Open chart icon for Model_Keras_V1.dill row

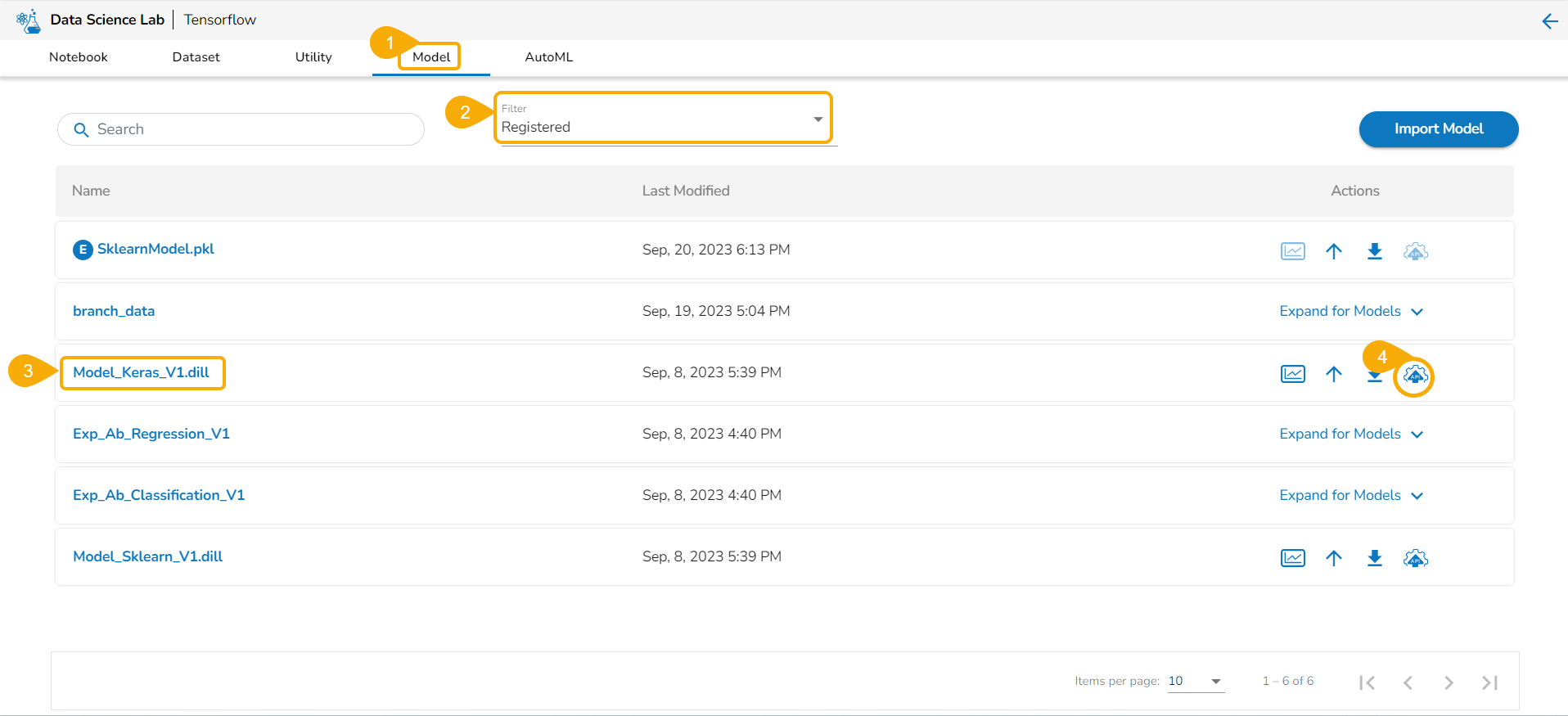[1292, 374]
